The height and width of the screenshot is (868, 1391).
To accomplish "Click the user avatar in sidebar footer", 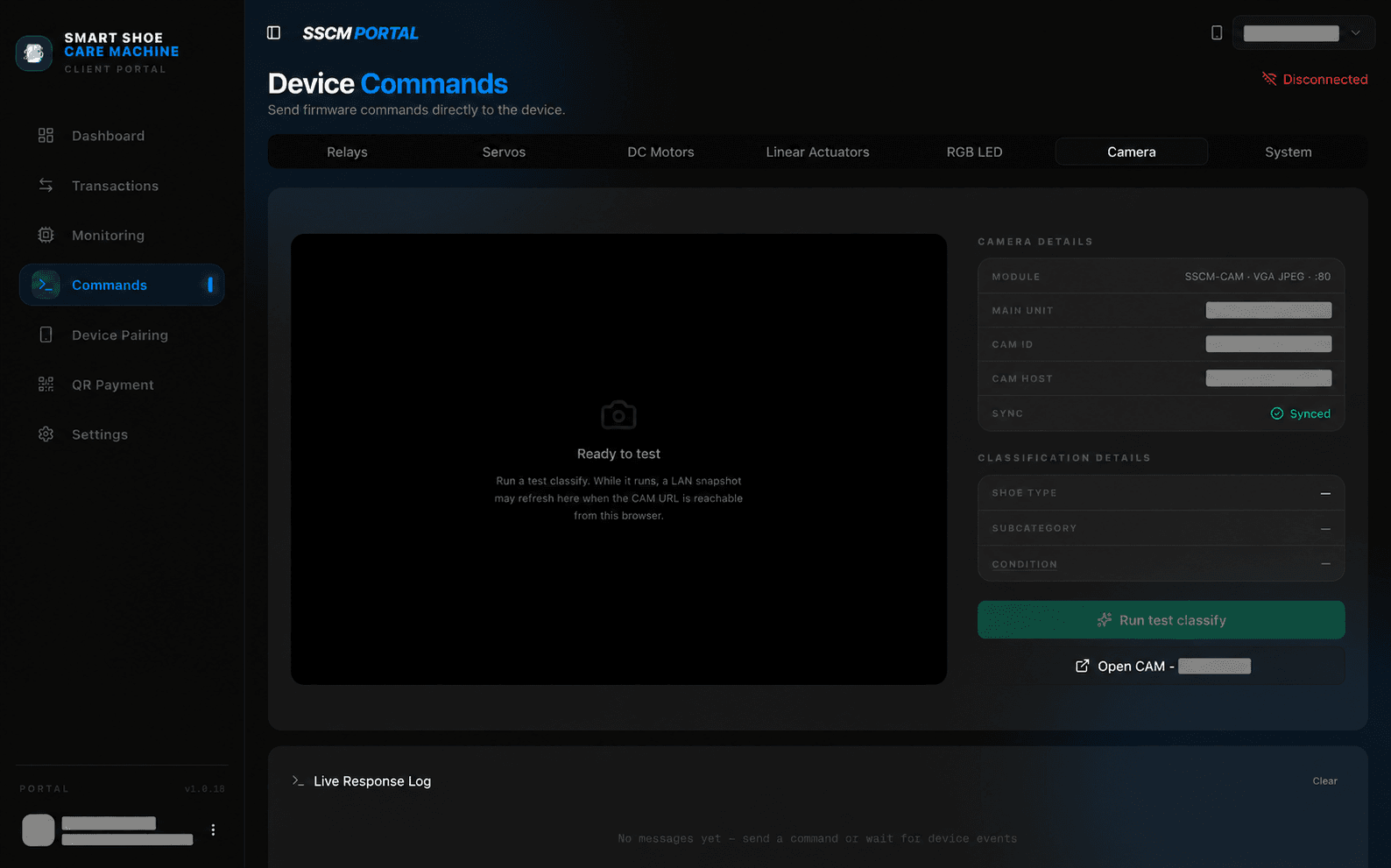I will [x=39, y=830].
